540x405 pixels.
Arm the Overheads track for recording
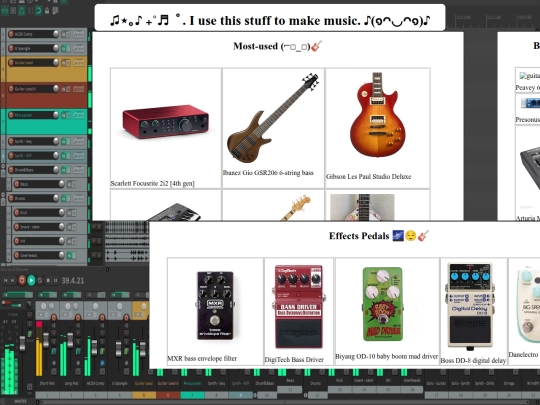coord(17,256)
